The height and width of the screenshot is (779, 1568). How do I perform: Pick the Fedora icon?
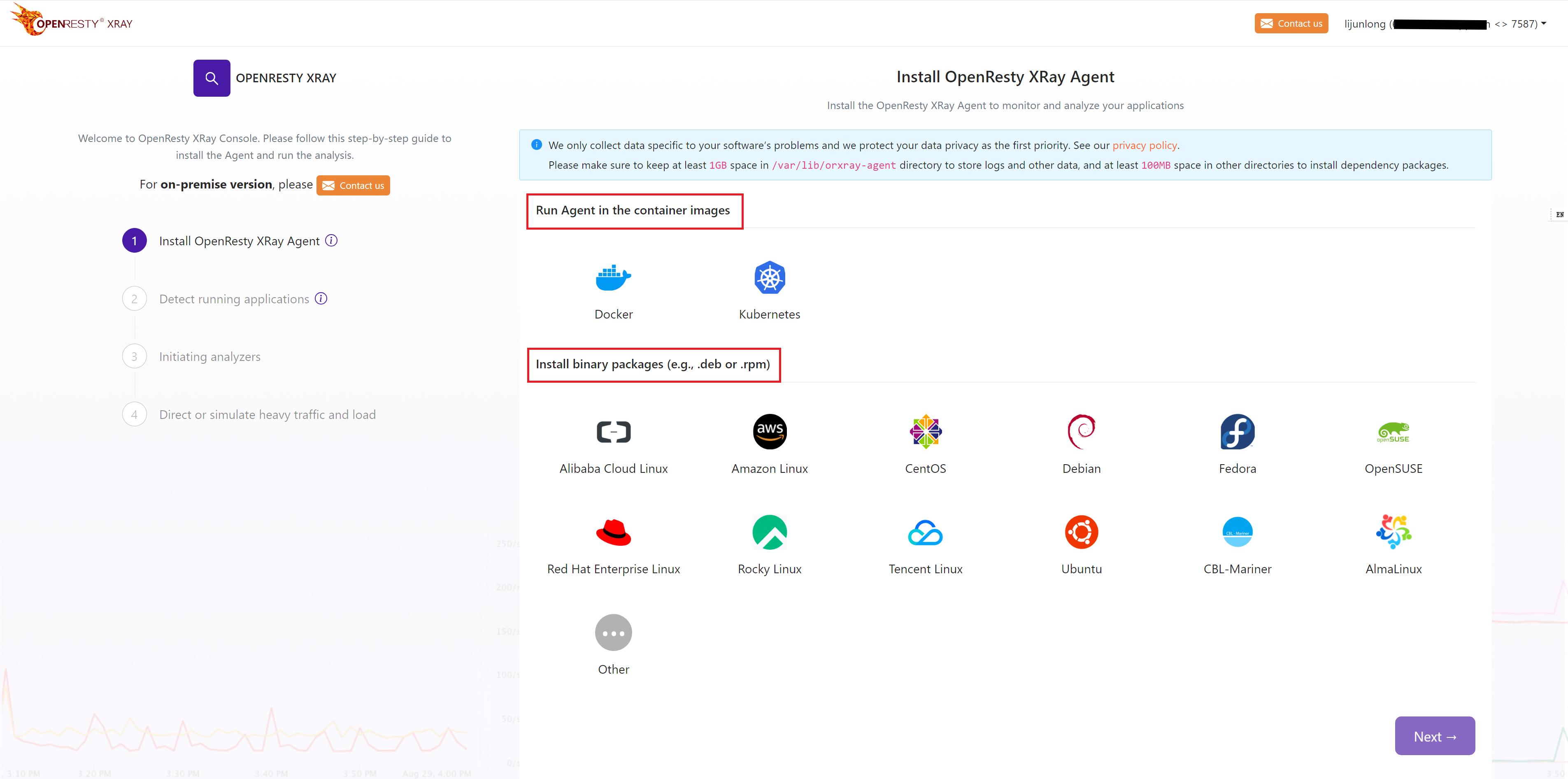point(1237,432)
